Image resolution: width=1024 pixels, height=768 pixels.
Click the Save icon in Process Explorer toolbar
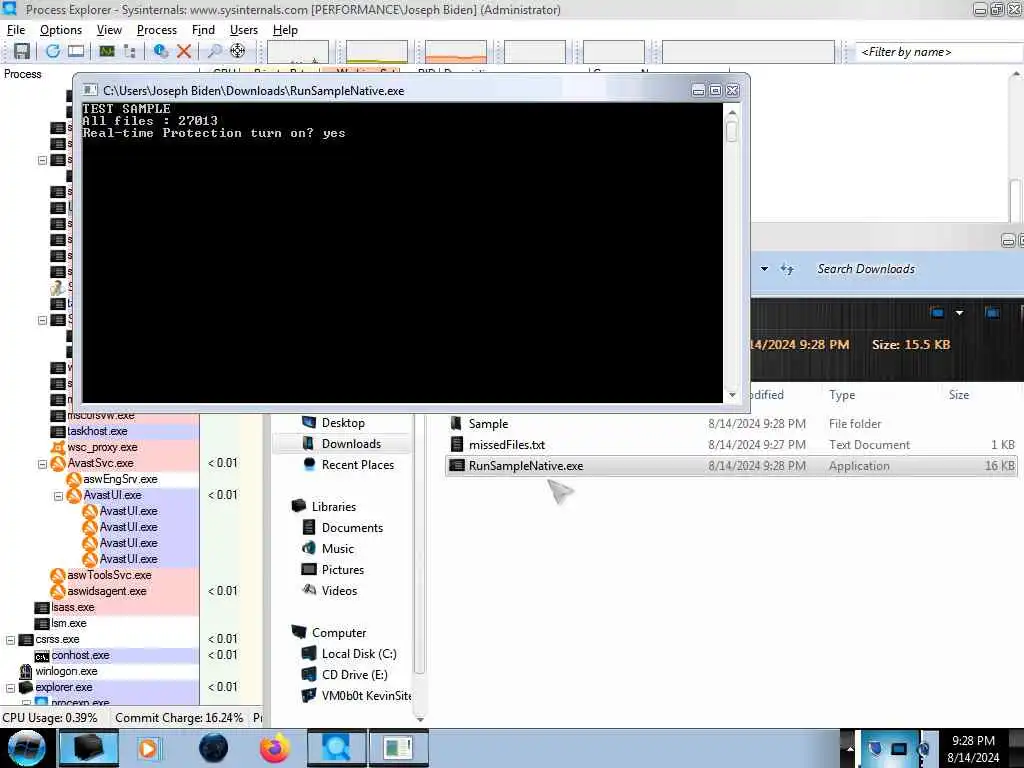22,51
